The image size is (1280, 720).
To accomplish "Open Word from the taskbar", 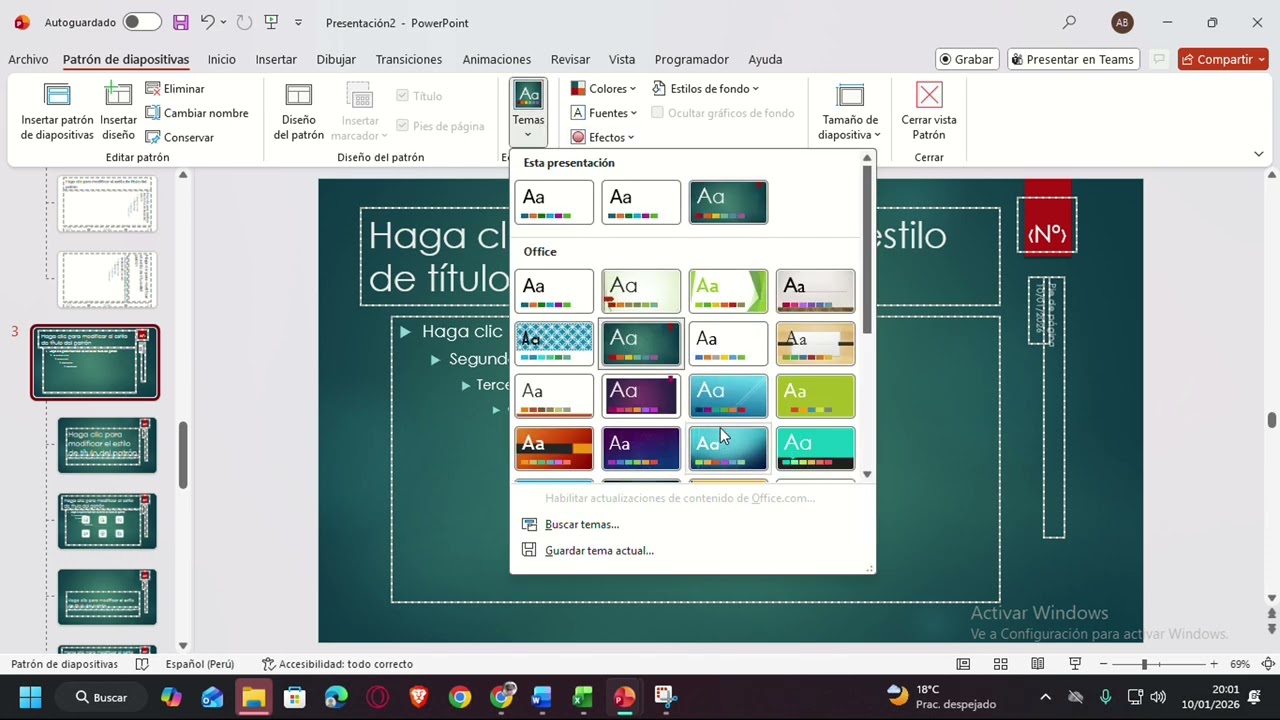I will pos(541,697).
